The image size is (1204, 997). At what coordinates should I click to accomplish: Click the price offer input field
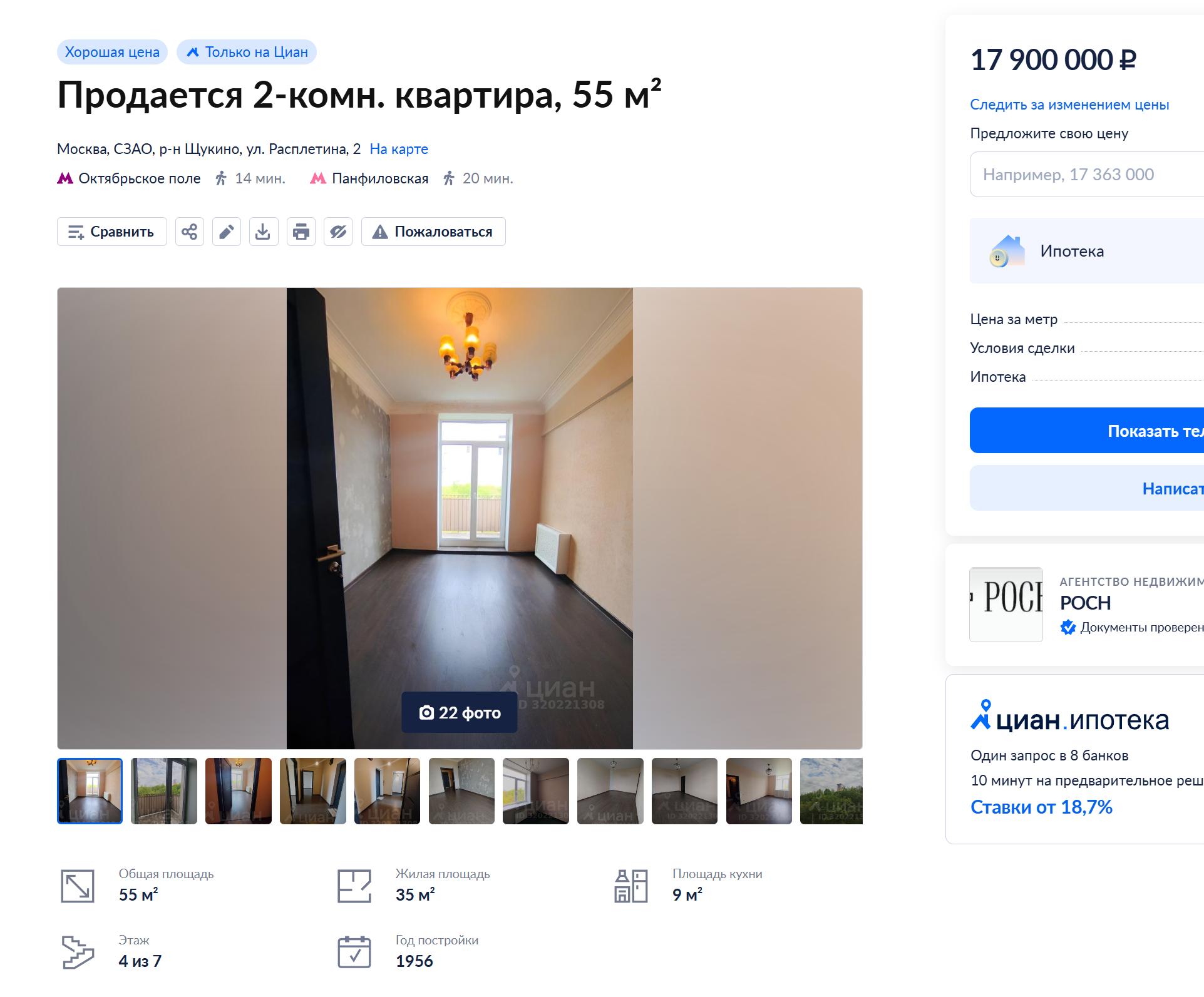click(1087, 175)
